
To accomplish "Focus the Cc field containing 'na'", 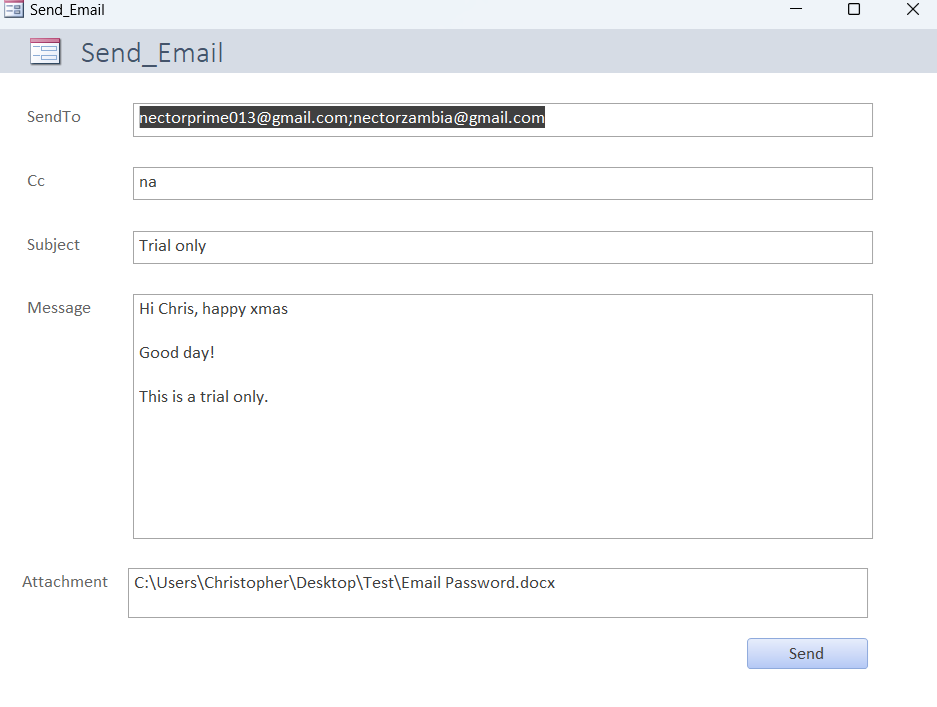I will [x=502, y=183].
